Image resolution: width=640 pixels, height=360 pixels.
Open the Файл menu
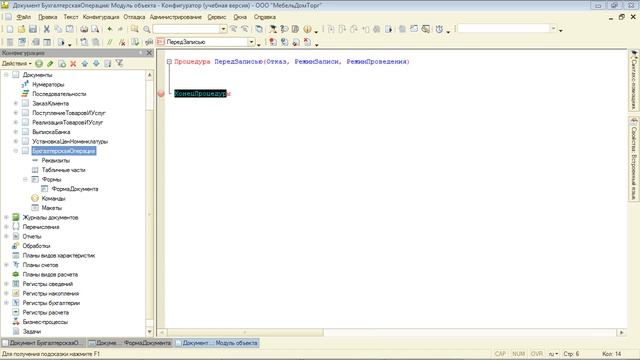coord(24,17)
